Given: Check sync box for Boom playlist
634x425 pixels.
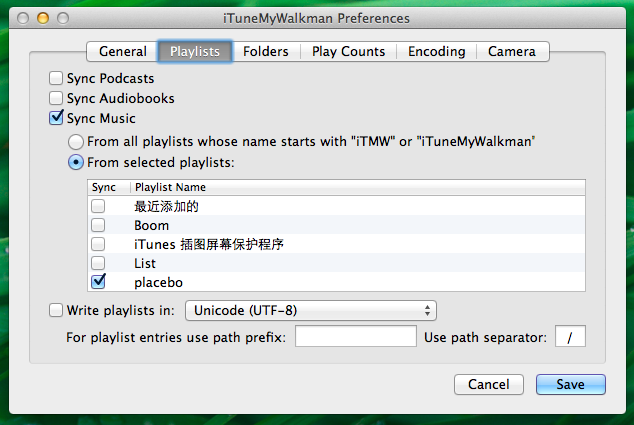Looking at the screenshot, I should 98,225.
